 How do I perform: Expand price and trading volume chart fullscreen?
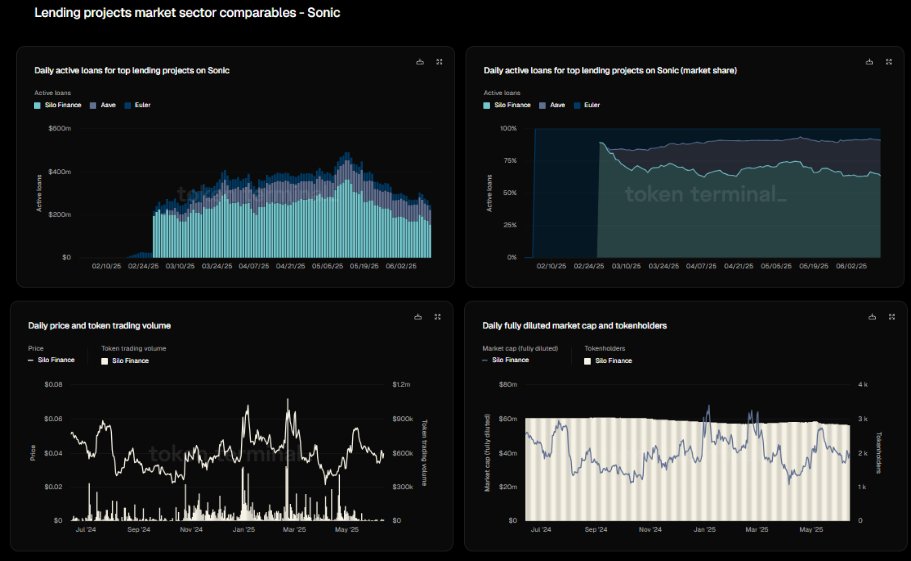437,317
